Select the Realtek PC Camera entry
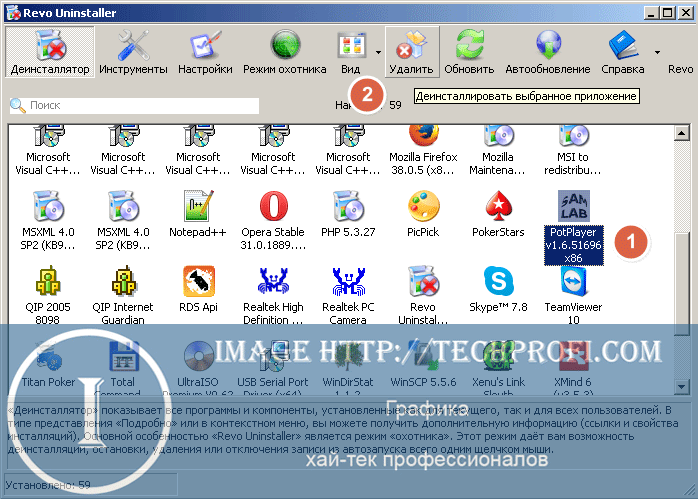The image size is (698, 499). pos(348,295)
